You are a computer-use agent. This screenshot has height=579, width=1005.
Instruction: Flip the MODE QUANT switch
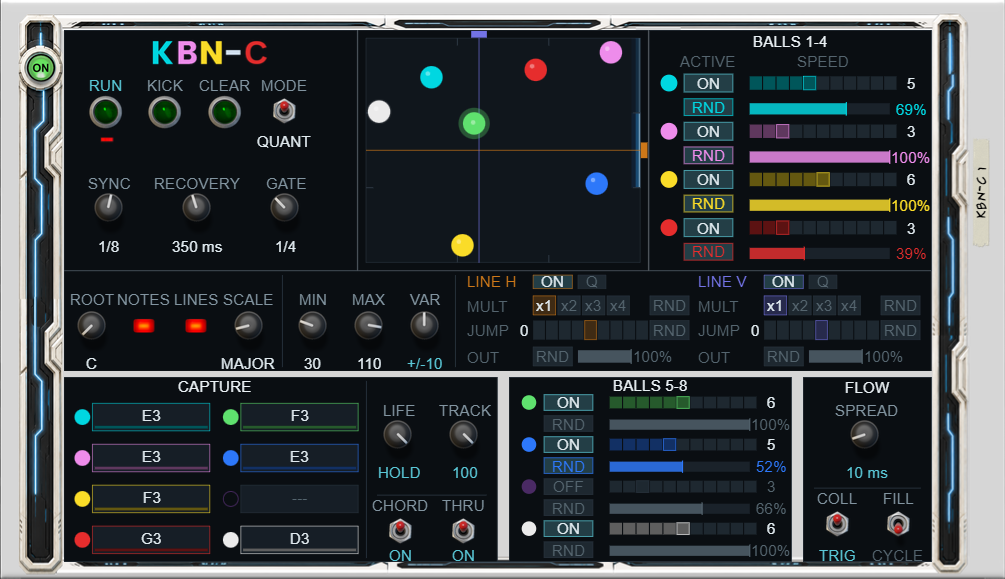click(284, 111)
